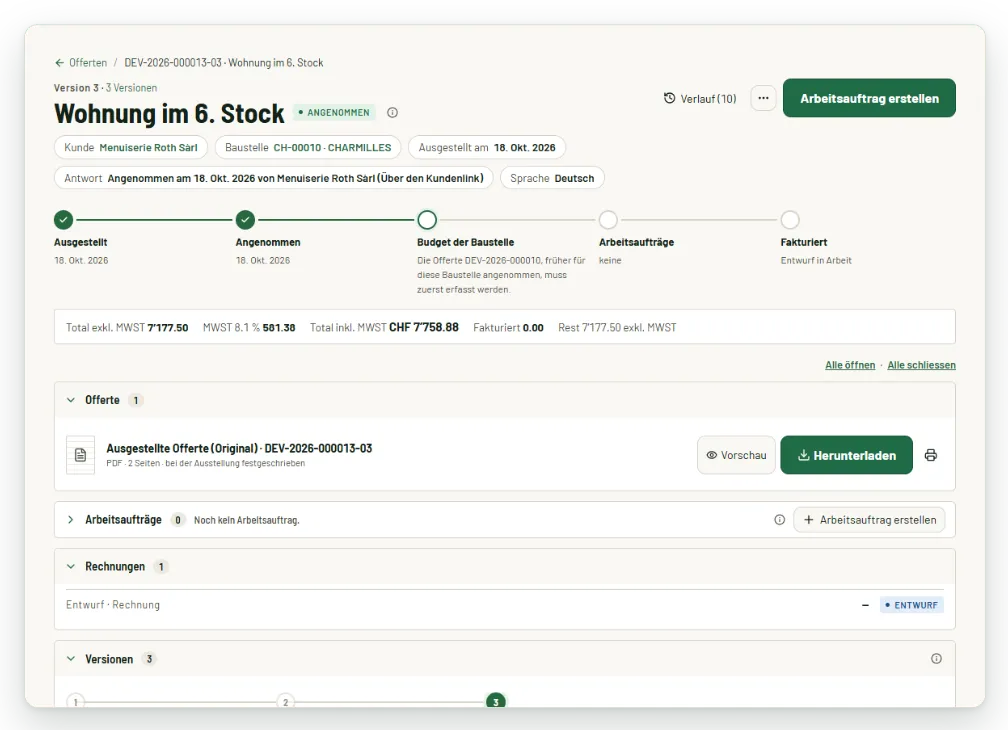Click Alle öffnen link
1008x730 pixels.
tap(850, 365)
